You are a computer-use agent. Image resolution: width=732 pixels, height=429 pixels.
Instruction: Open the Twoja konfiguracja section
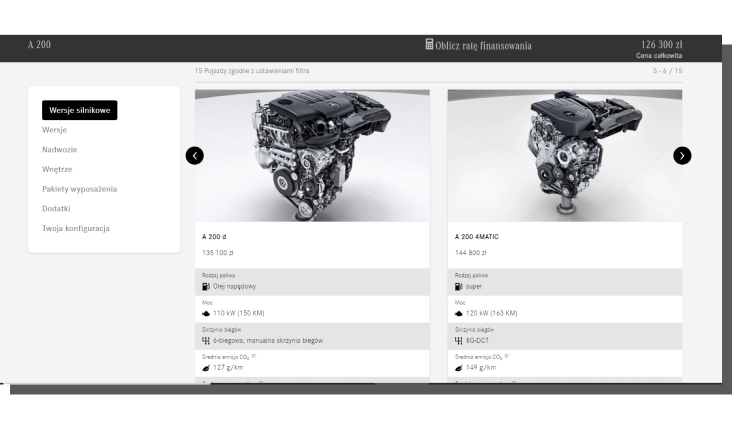point(76,228)
